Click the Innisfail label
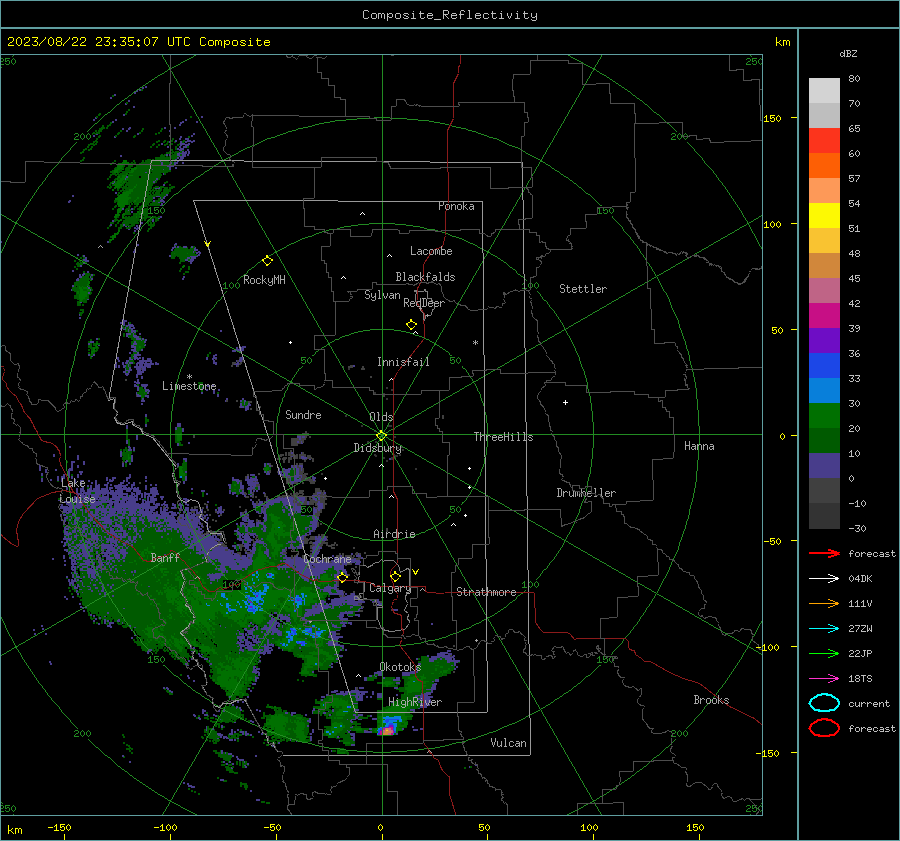 click(x=403, y=362)
